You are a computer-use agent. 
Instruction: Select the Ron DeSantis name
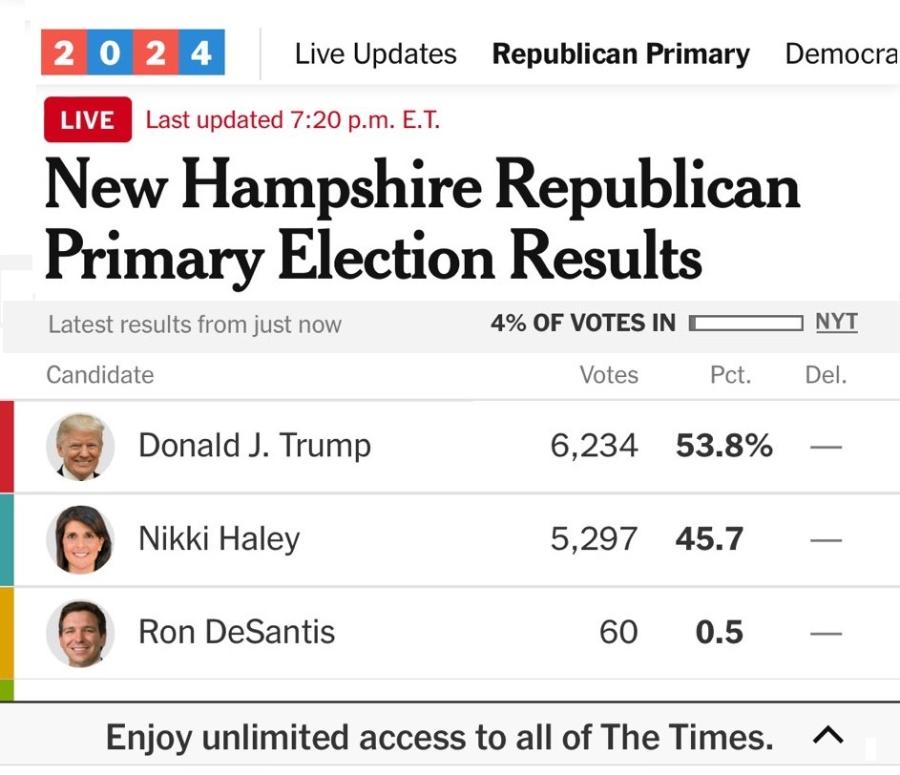pos(236,632)
